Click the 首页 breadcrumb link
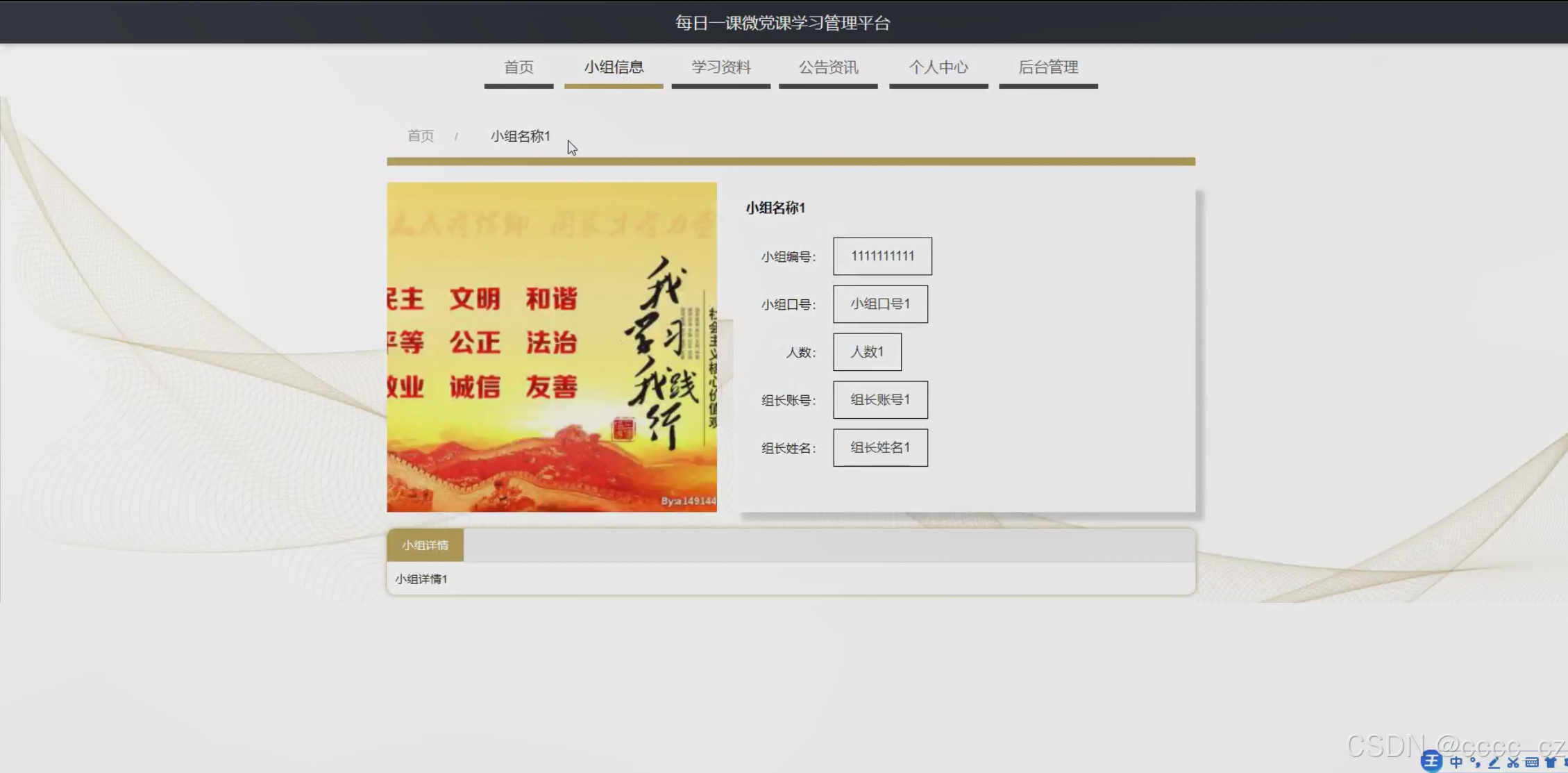The height and width of the screenshot is (773, 1568). pos(421,136)
